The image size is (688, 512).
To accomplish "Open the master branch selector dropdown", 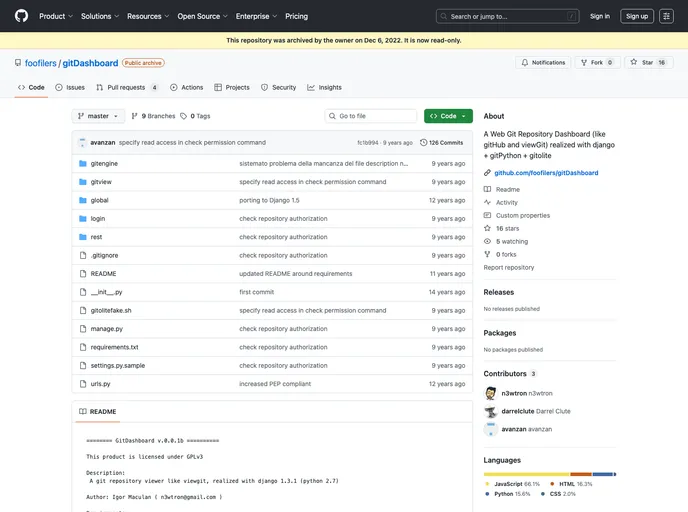I will [98, 116].
